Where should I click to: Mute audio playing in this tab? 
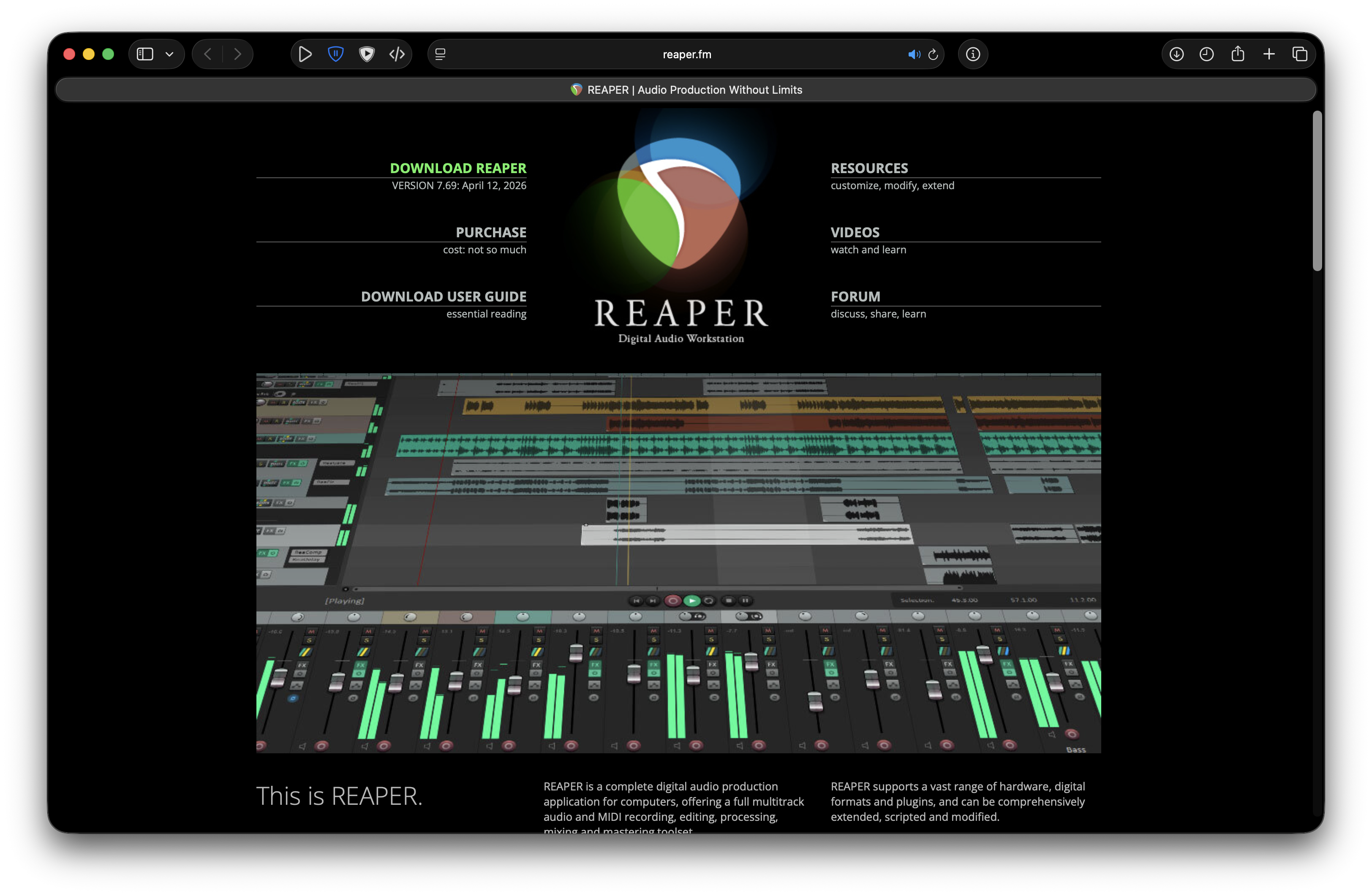914,54
